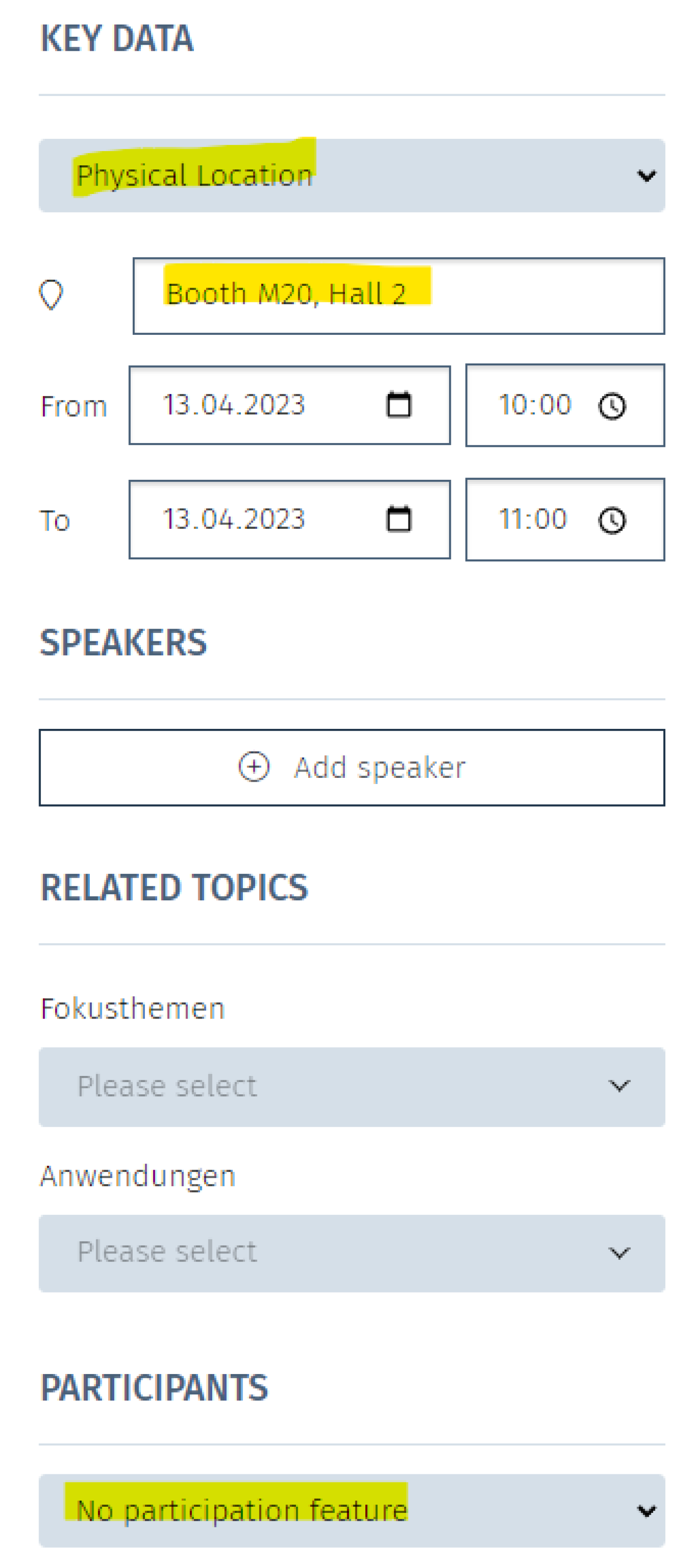This screenshot has height=1568, width=696.
Task: Click the Booth M20, Hall 2 location field
Action: tap(399, 296)
